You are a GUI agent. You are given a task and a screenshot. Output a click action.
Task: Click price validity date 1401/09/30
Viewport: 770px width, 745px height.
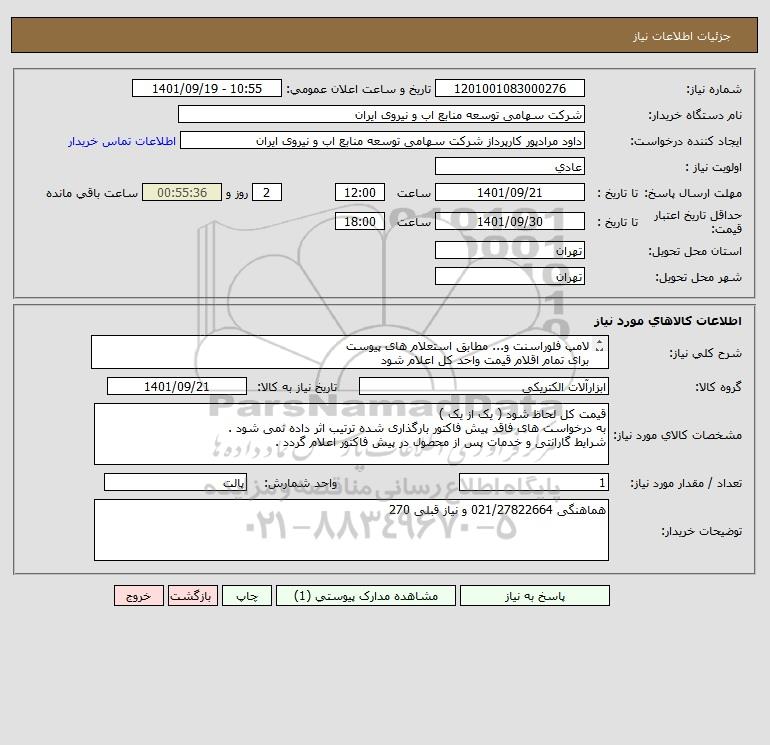click(510, 221)
